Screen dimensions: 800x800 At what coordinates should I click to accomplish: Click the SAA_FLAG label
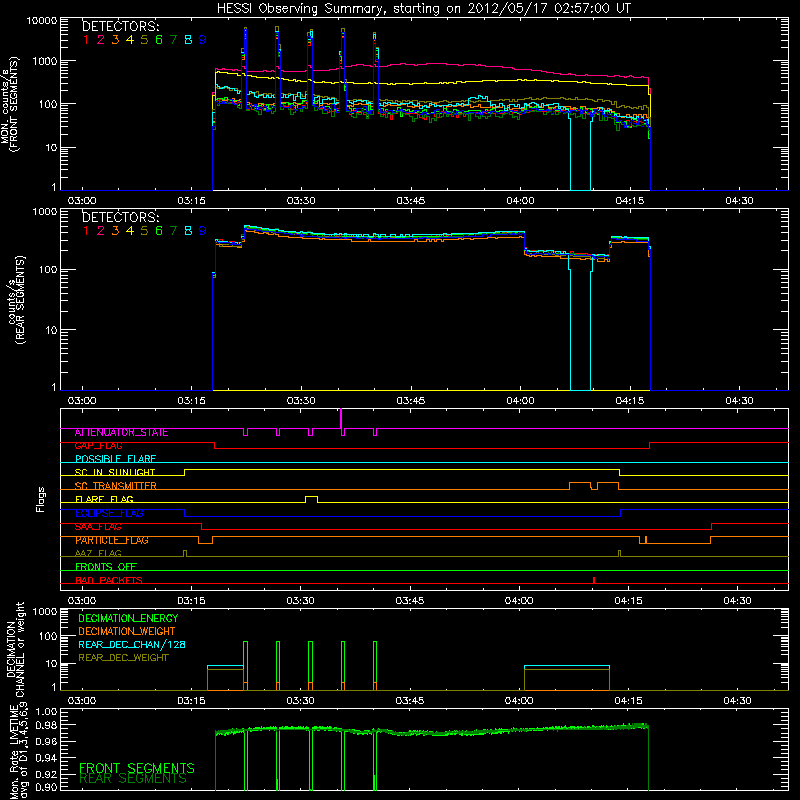(98, 527)
